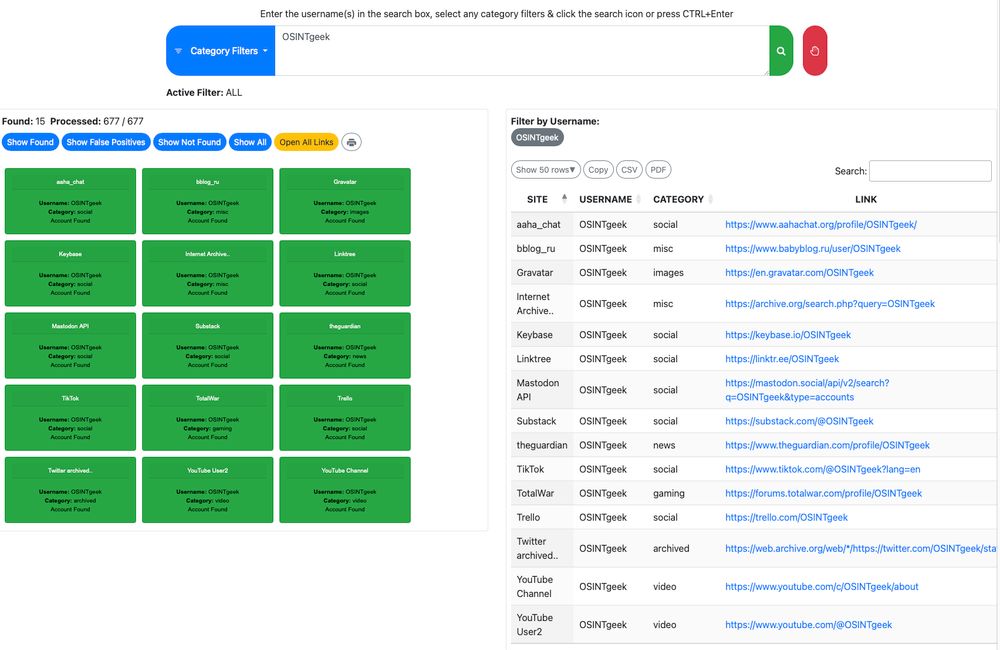Click the TotalWar green result card
The height and width of the screenshot is (650, 1000).
[x=207, y=417]
